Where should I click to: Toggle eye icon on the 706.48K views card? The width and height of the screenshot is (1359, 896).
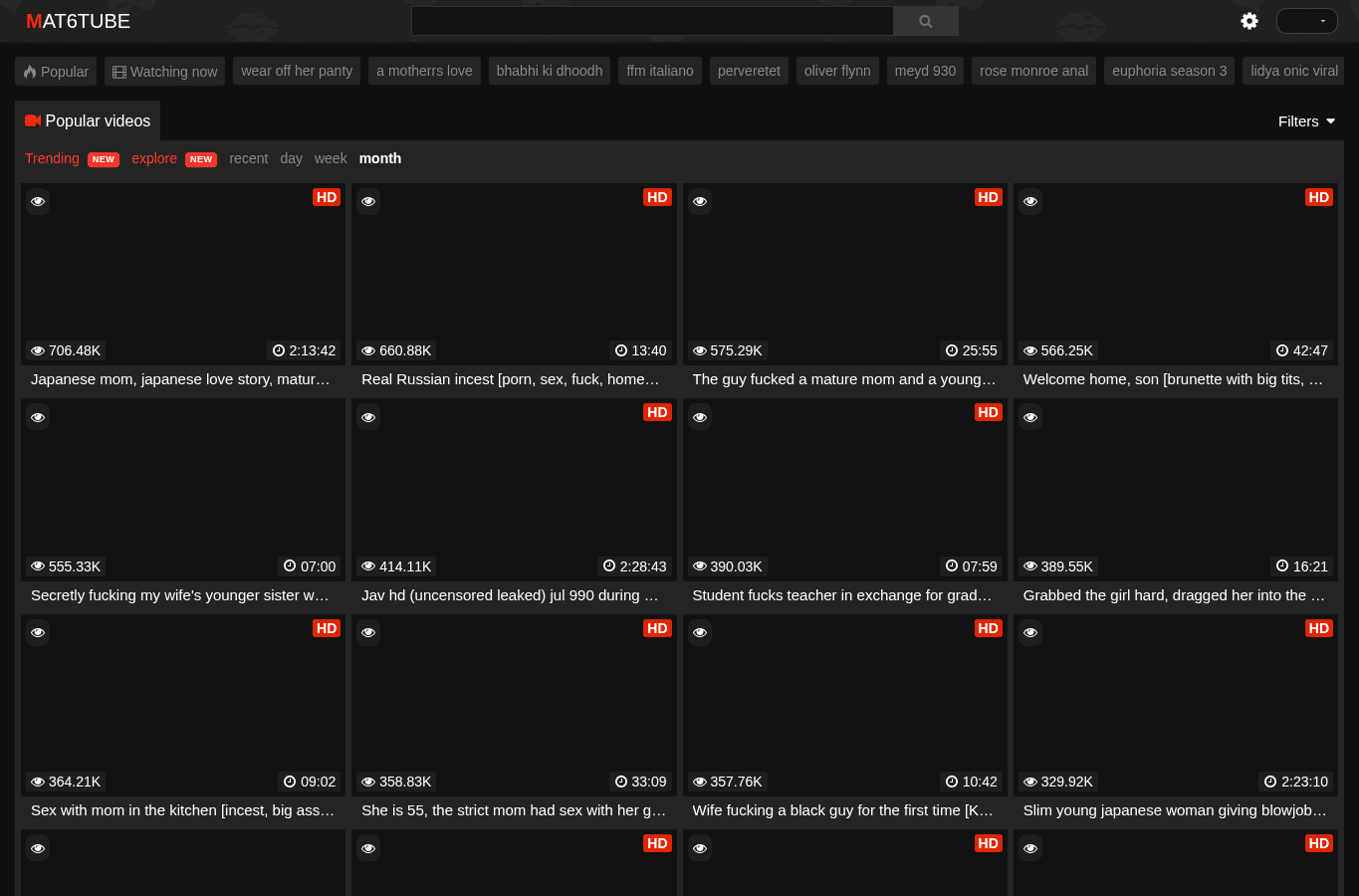pos(38,201)
